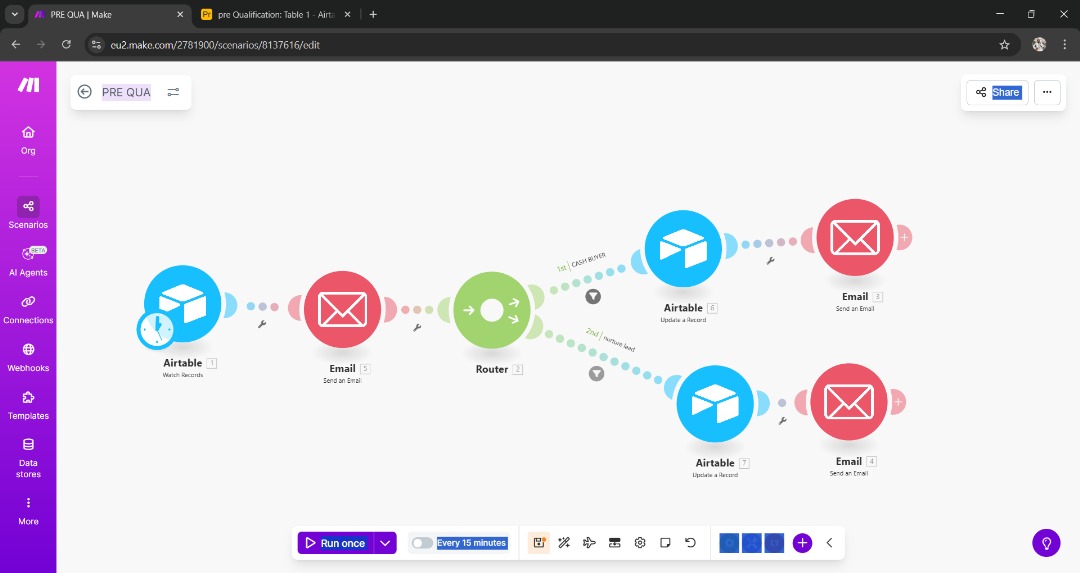Click the PRE QUA scenario name field
The image size is (1080, 573).
tap(126, 92)
